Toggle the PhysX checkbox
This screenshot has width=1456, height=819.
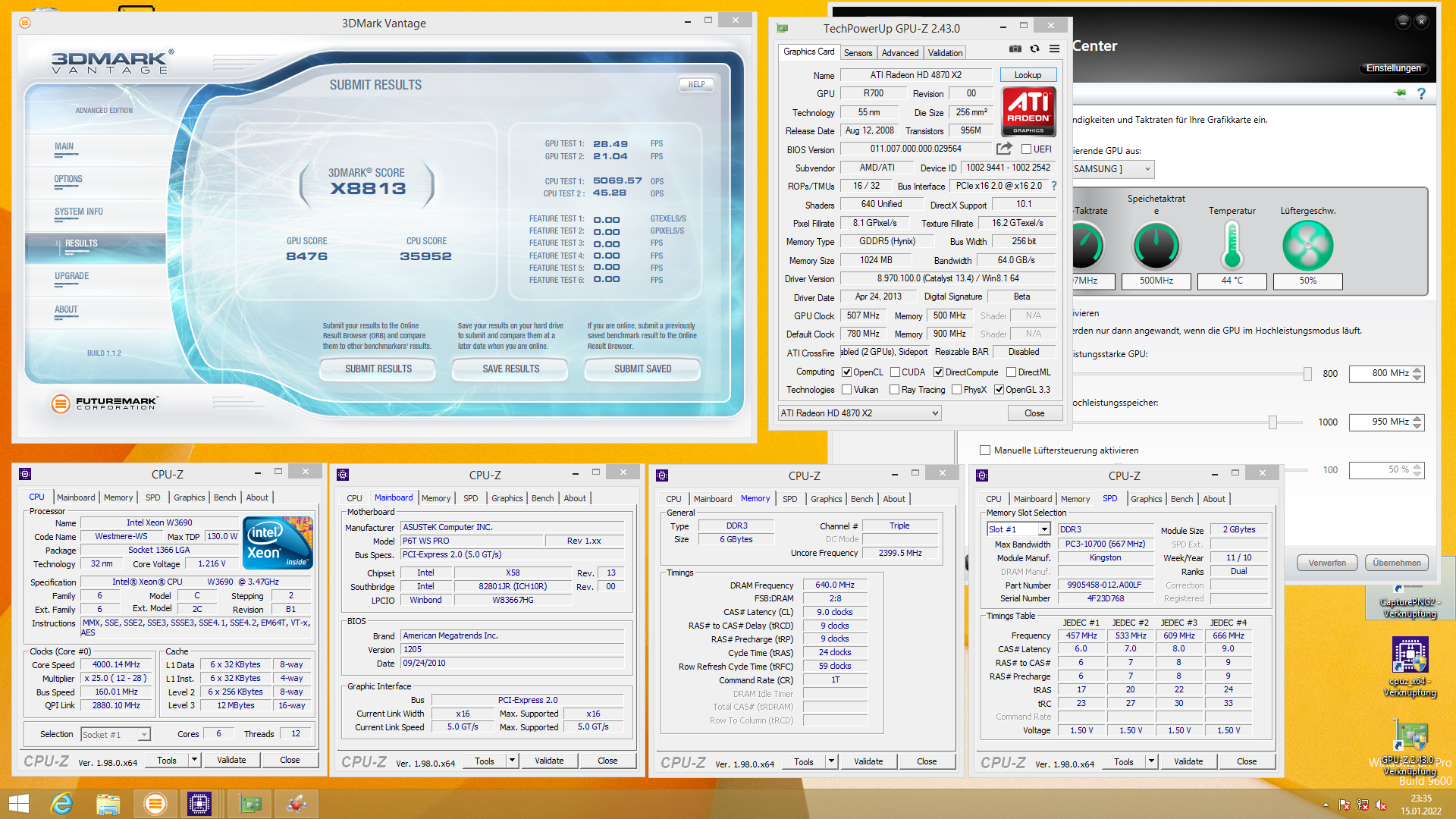tap(956, 390)
